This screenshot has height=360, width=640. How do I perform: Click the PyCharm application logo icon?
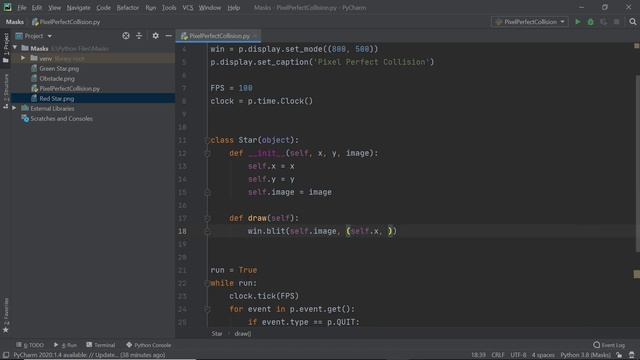7,7
